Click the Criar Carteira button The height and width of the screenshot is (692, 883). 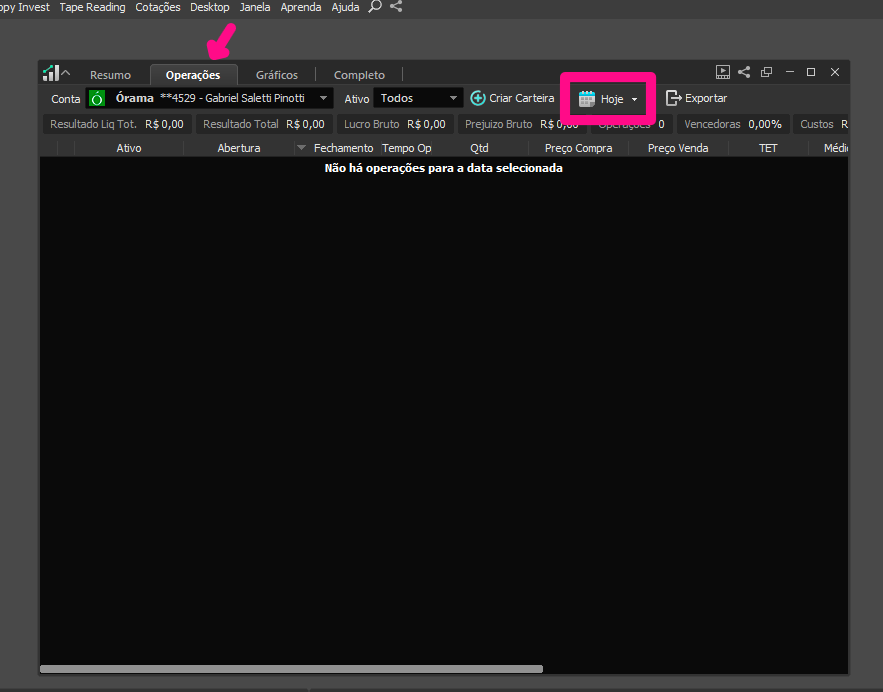[512, 98]
